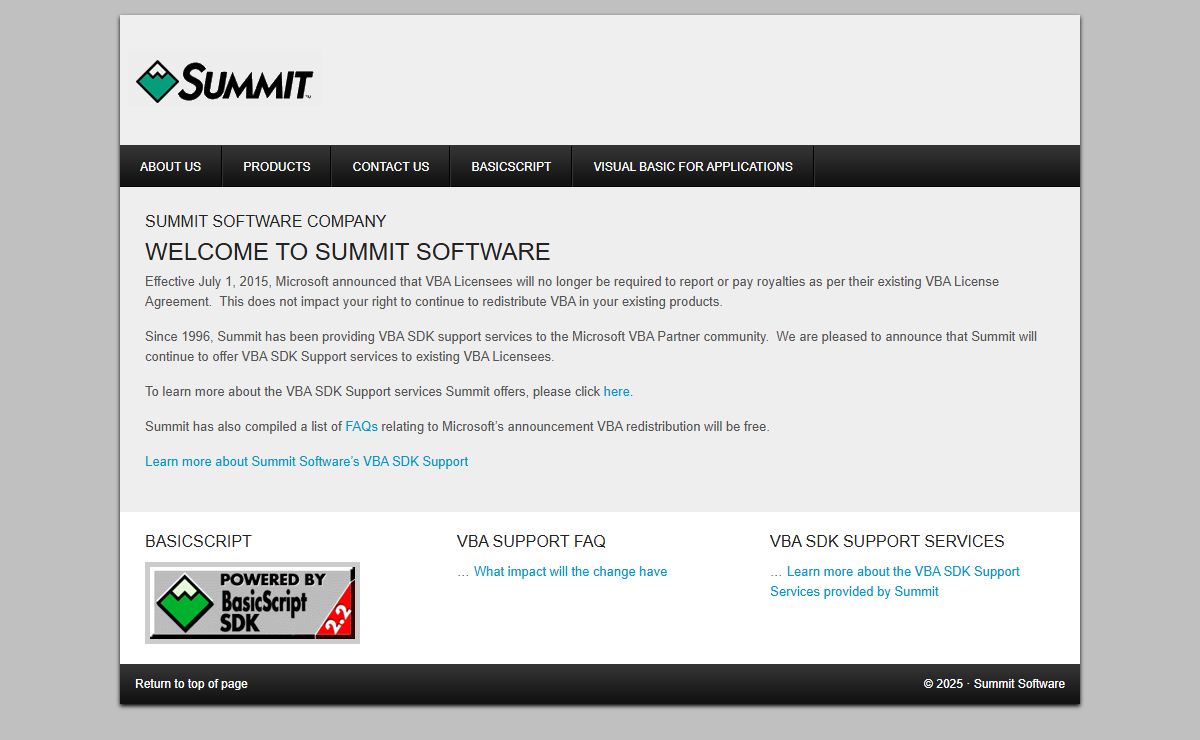Open the Products menu item
Viewport: 1200px width, 740px height.
click(x=277, y=167)
